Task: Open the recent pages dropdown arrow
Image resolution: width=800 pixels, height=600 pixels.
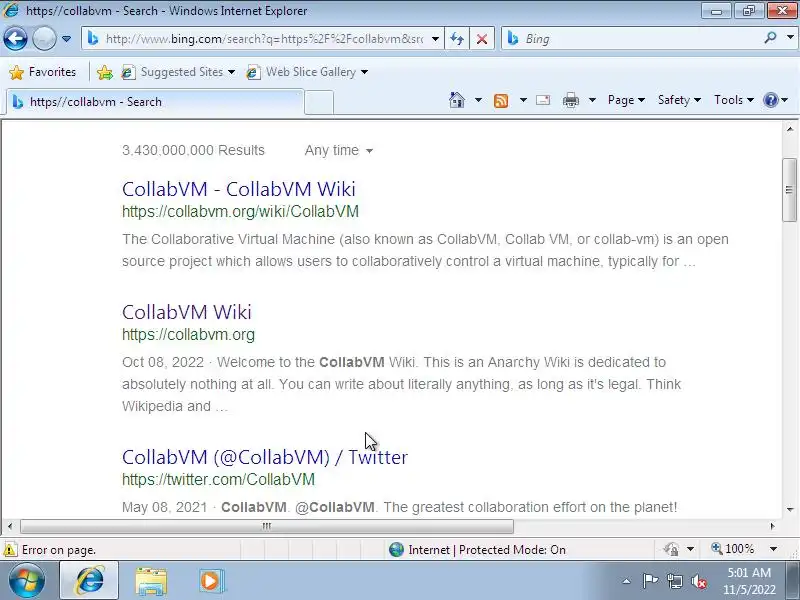Action: [x=66, y=39]
